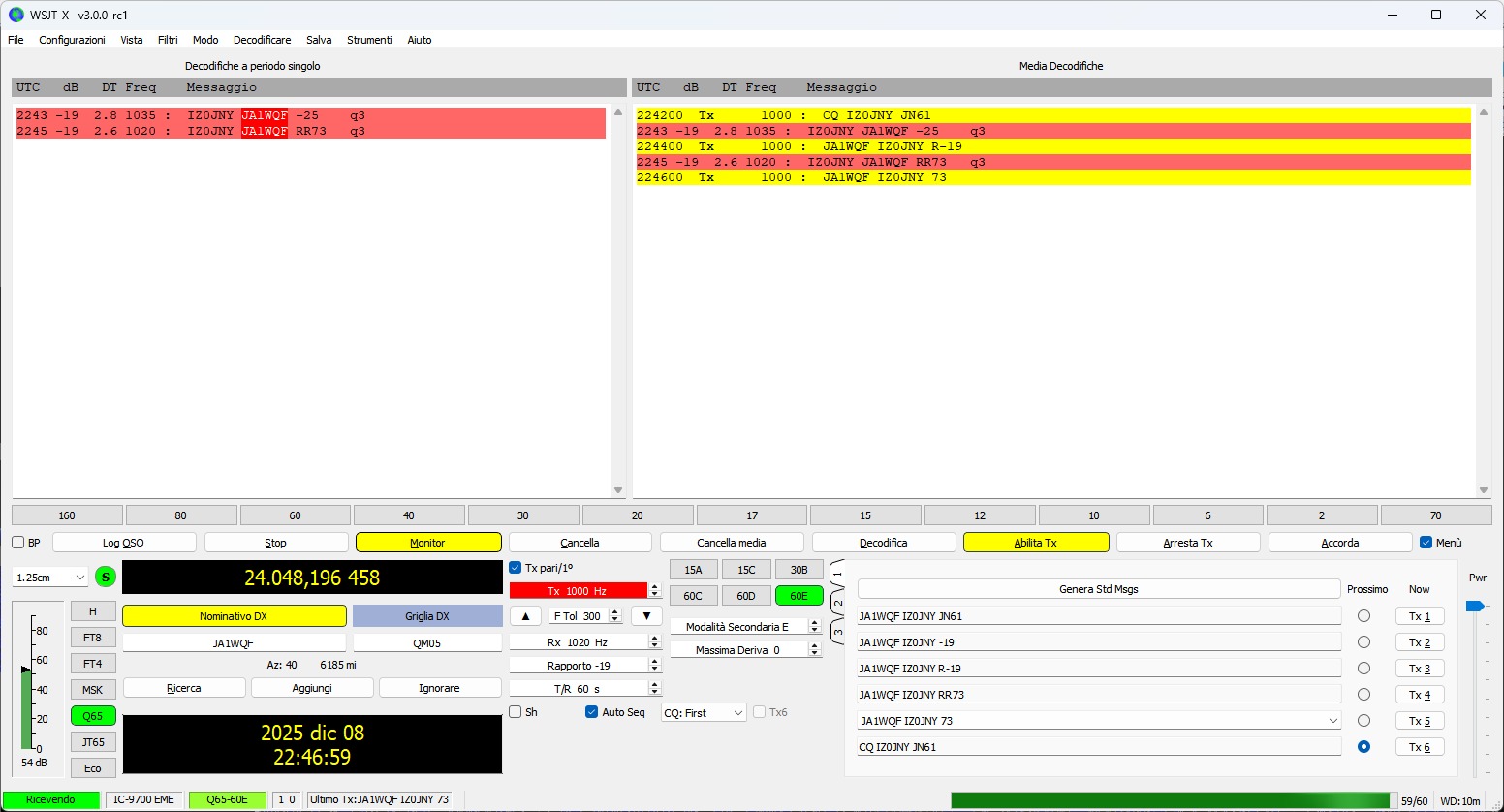Uncheck the Tx pari/1° checkbox
Viewport: 1504px width, 812px height.
516,568
